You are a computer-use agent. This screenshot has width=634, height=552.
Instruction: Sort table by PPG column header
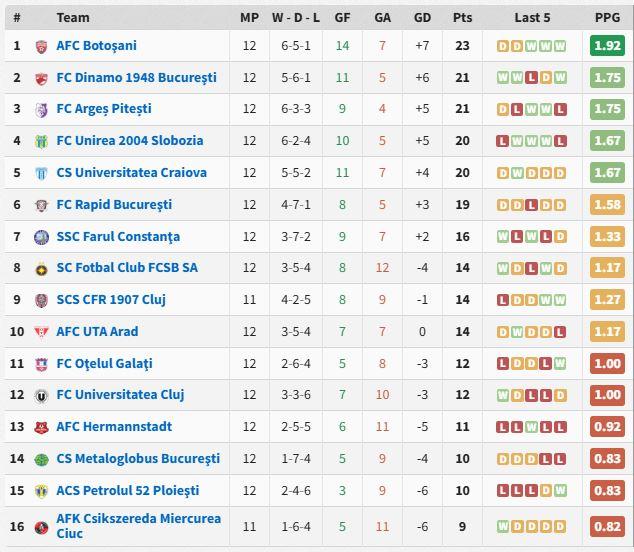(x=607, y=17)
